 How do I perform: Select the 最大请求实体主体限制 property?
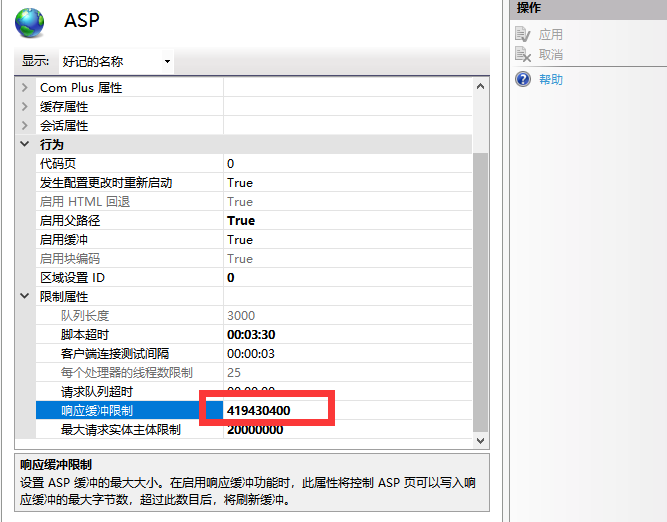coord(254,429)
